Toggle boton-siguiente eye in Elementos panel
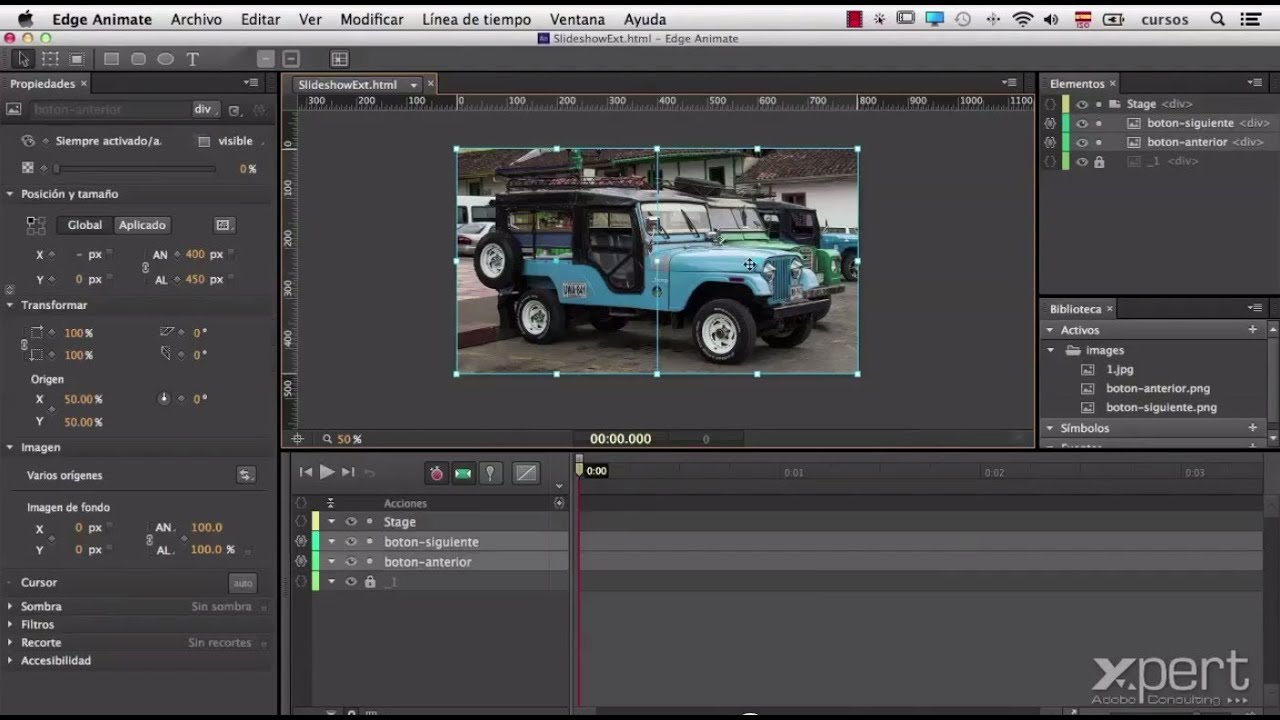 point(1082,123)
